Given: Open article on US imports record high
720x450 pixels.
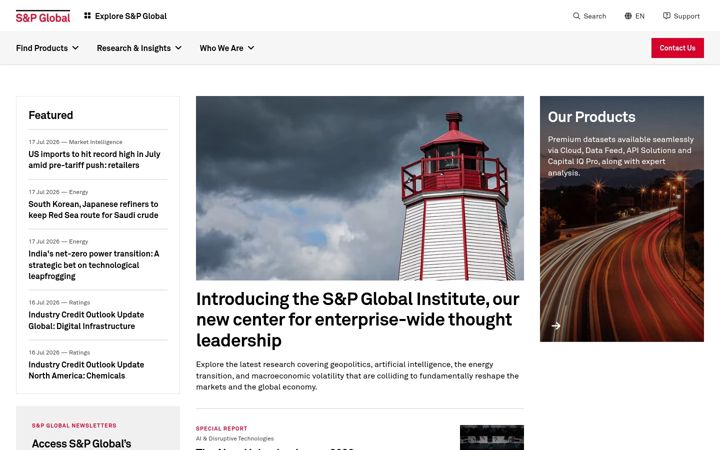Looking at the screenshot, I should click(94, 159).
